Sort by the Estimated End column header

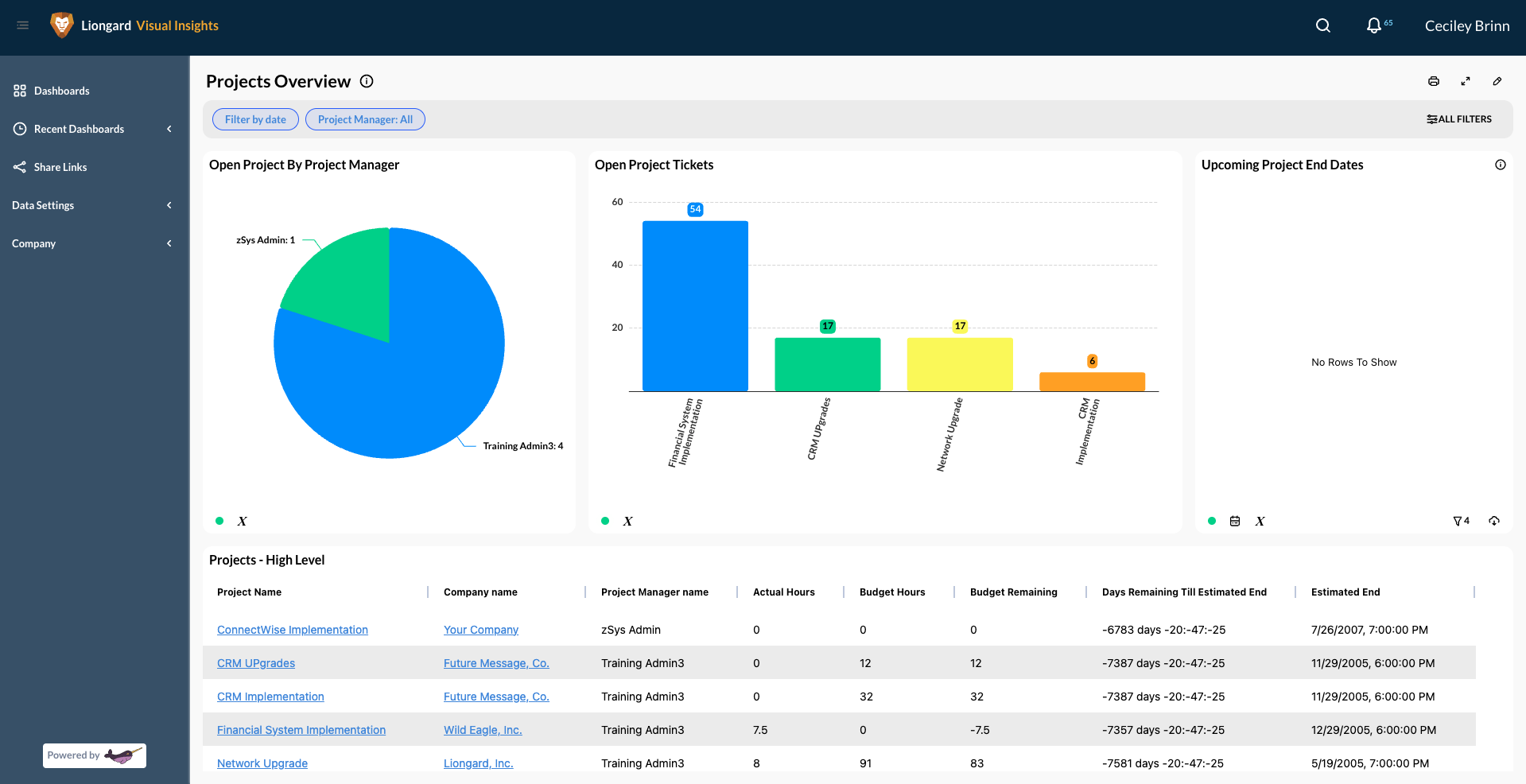click(x=1345, y=592)
